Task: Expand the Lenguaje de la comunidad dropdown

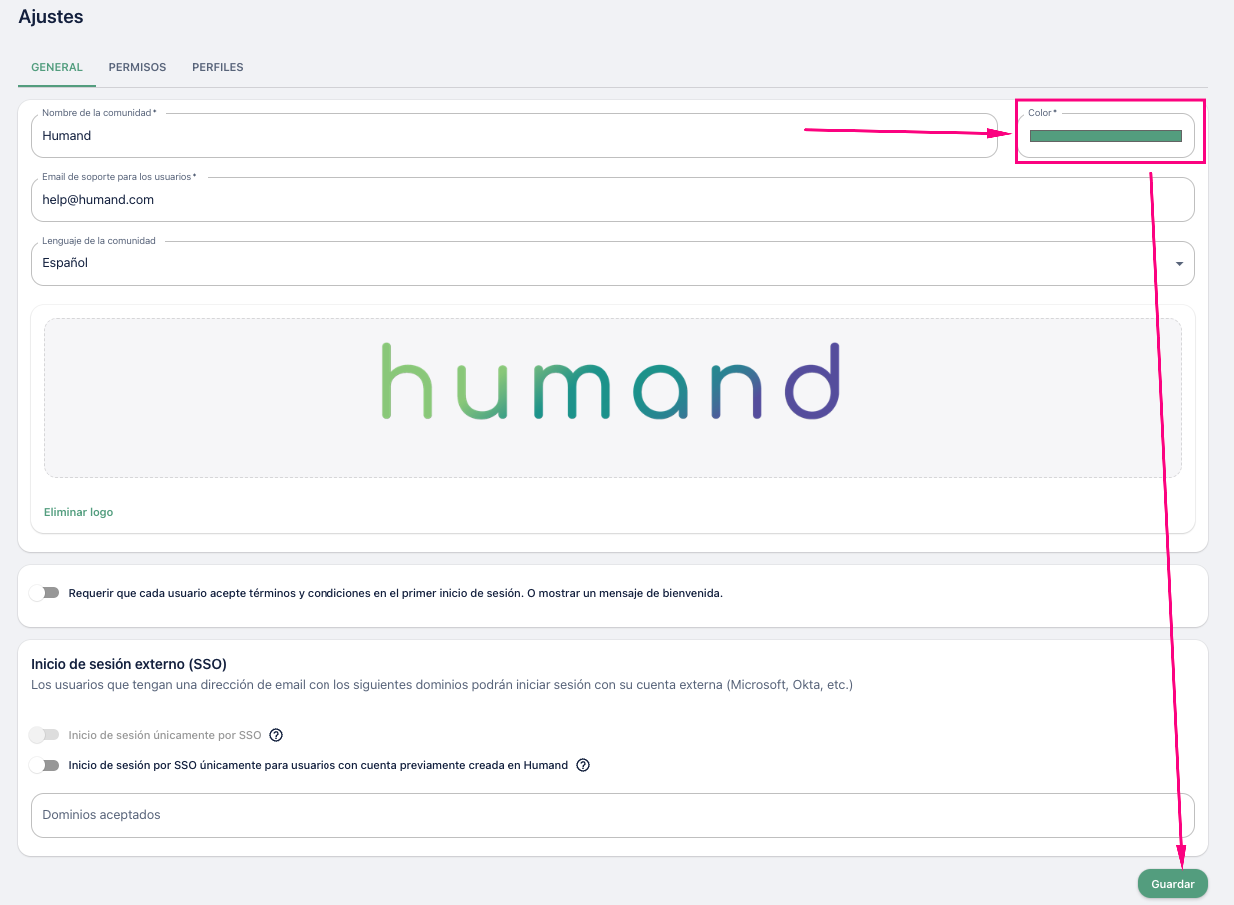Action: pos(613,263)
